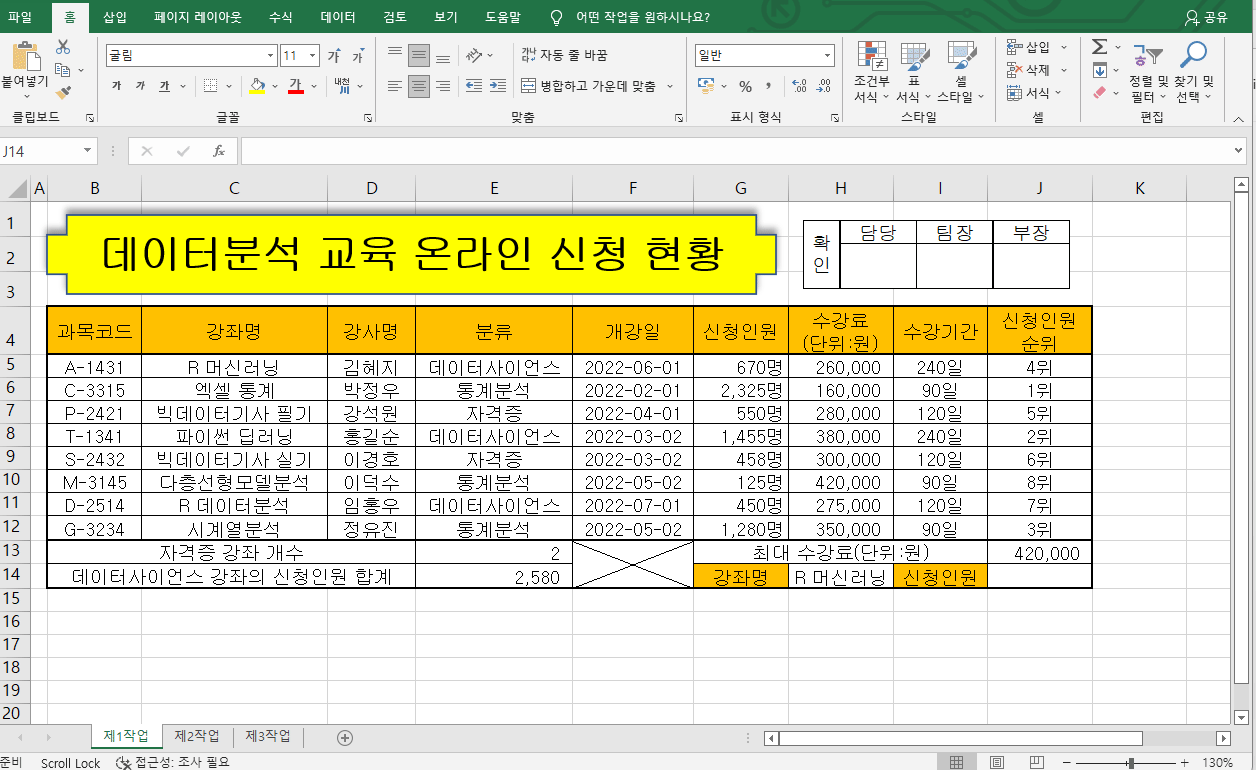Decrease indent icon
Image resolution: width=1256 pixels, height=770 pixels.
pyautogui.click(x=474, y=86)
